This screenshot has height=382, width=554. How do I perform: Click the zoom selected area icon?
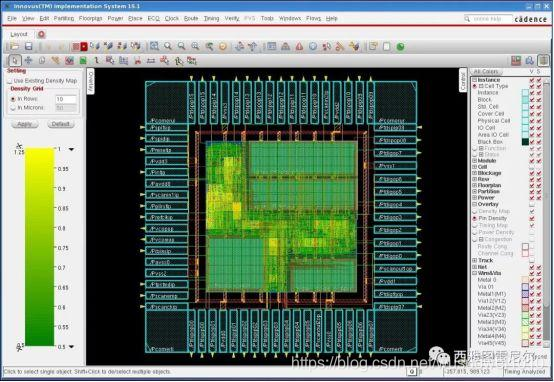[x=195, y=46]
